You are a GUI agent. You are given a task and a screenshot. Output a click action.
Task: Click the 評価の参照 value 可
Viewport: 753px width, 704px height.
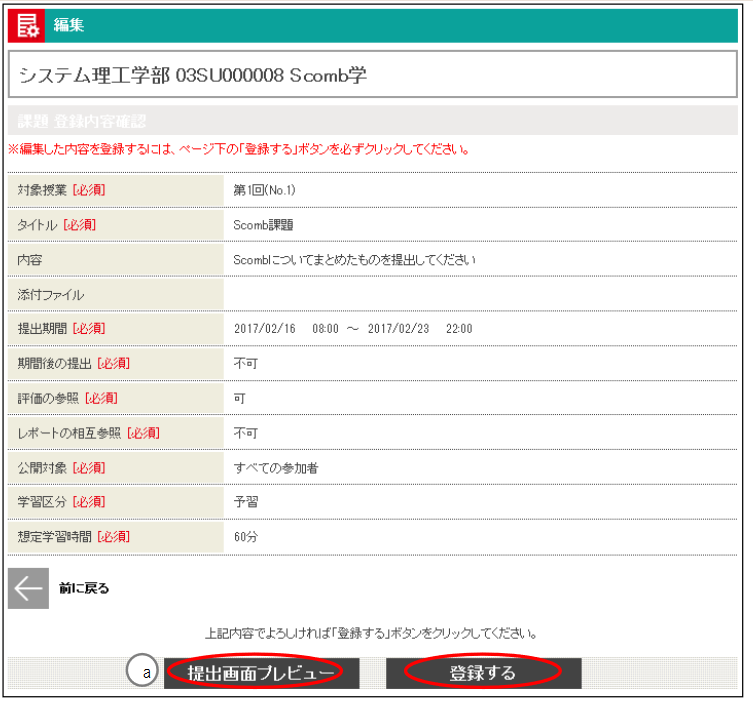point(240,398)
